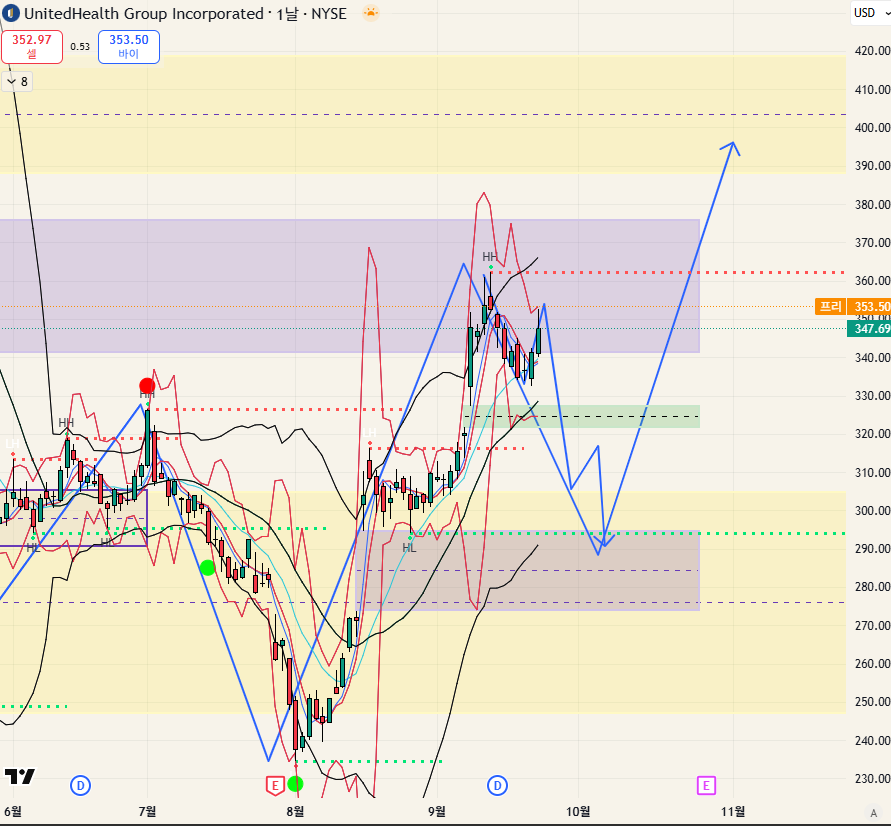This screenshot has width=891, height=826.
Task: Click the 11월 label on time axis
Action: [x=733, y=811]
